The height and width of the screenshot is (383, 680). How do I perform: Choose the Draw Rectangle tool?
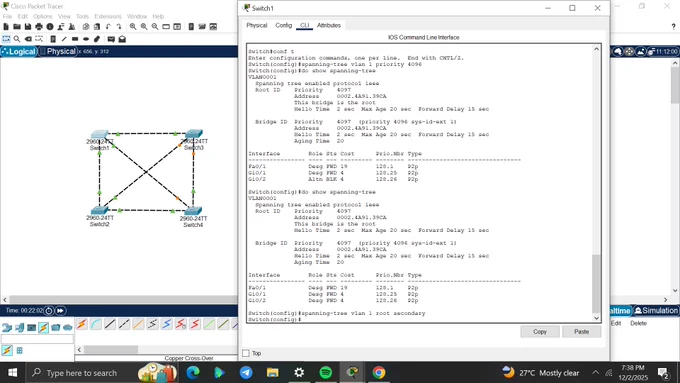[75, 39]
